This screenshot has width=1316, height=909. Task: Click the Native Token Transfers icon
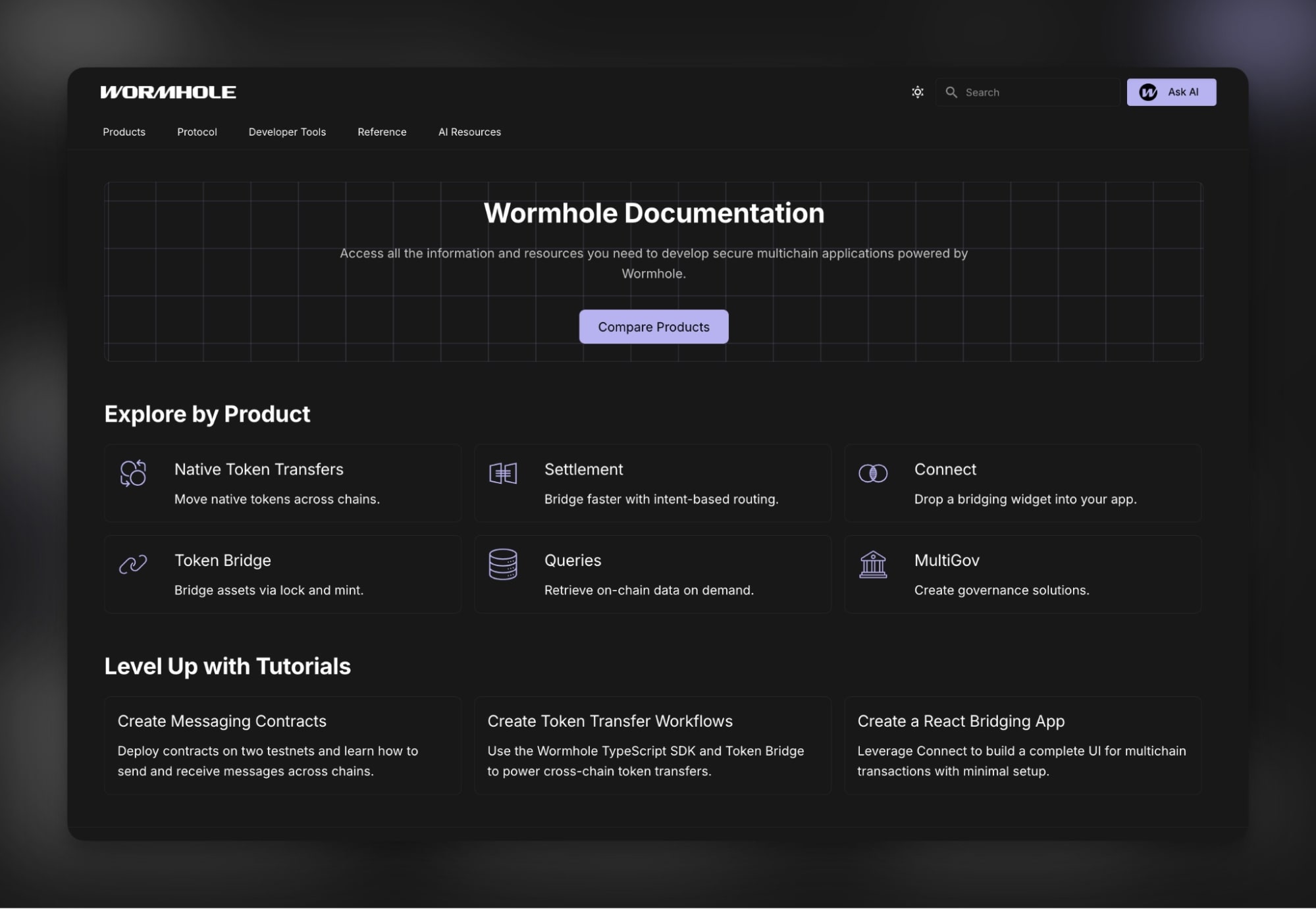point(133,473)
